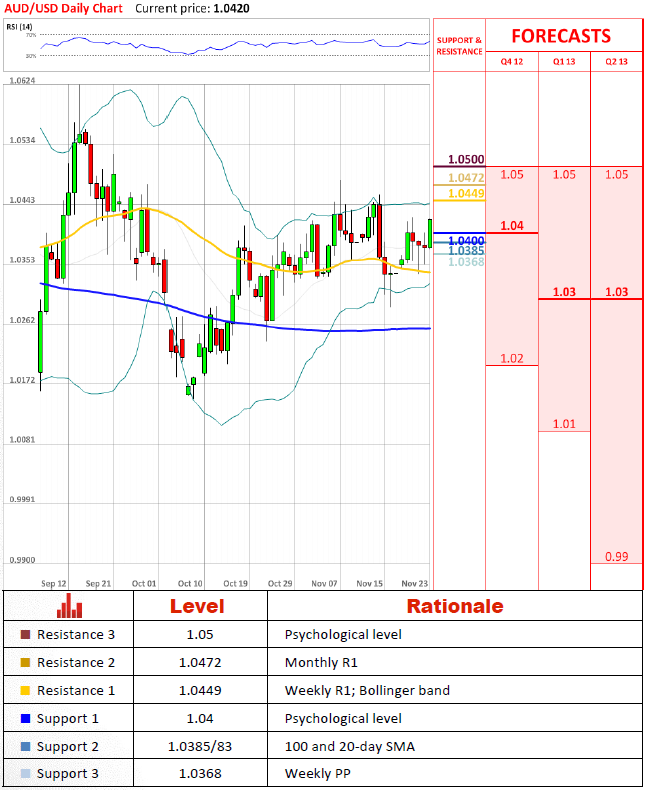Click the 0.9900 price axis label
The height and width of the screenshot is (790, 648).
(23, 560)
